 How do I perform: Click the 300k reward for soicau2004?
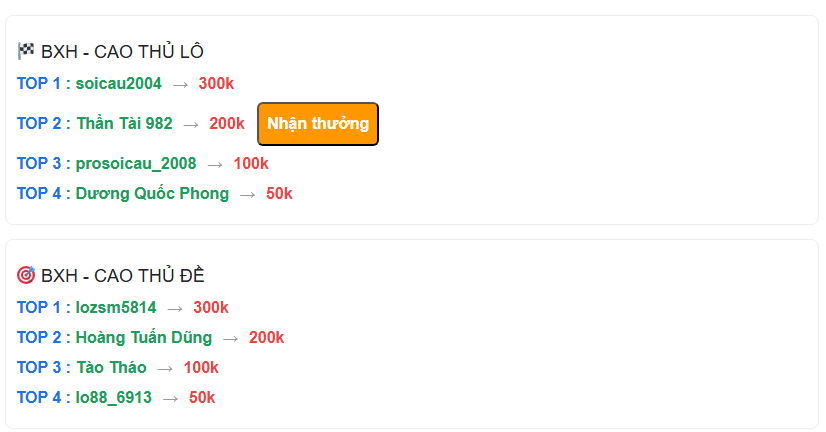[x=216, y=83]
